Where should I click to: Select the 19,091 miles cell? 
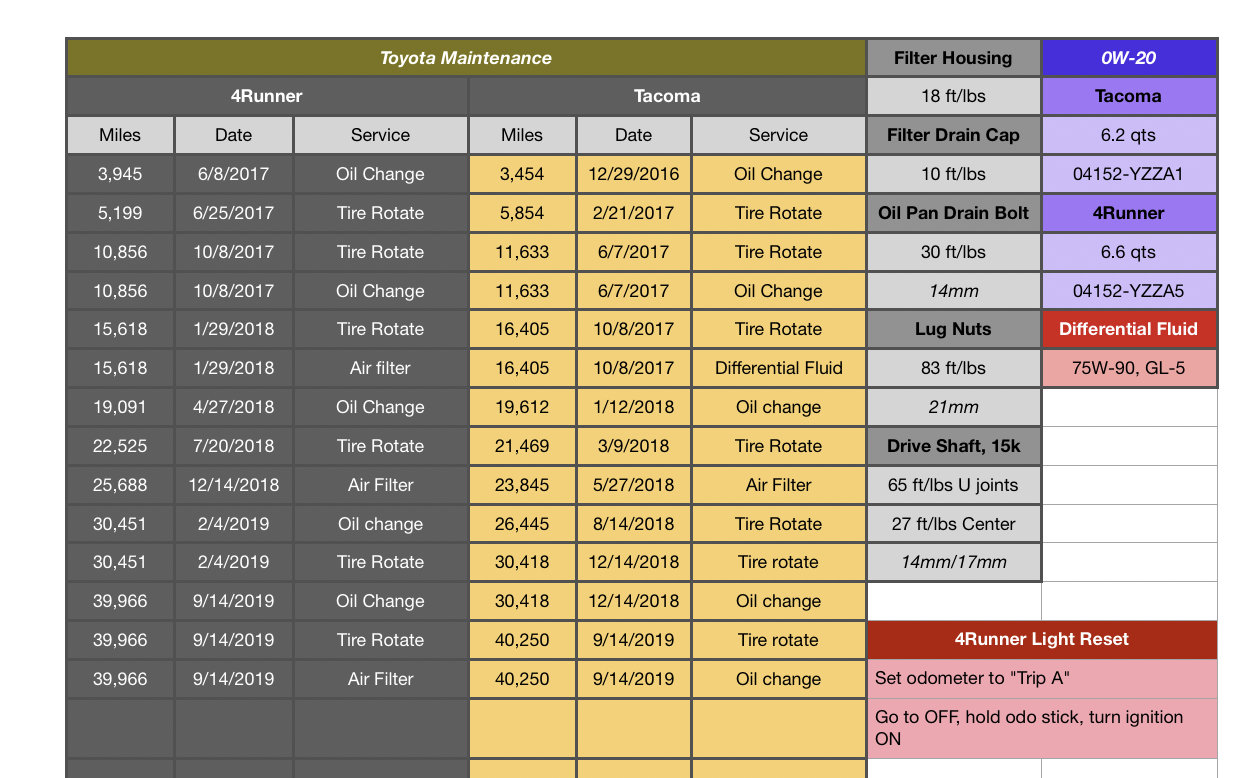point(120,407)
